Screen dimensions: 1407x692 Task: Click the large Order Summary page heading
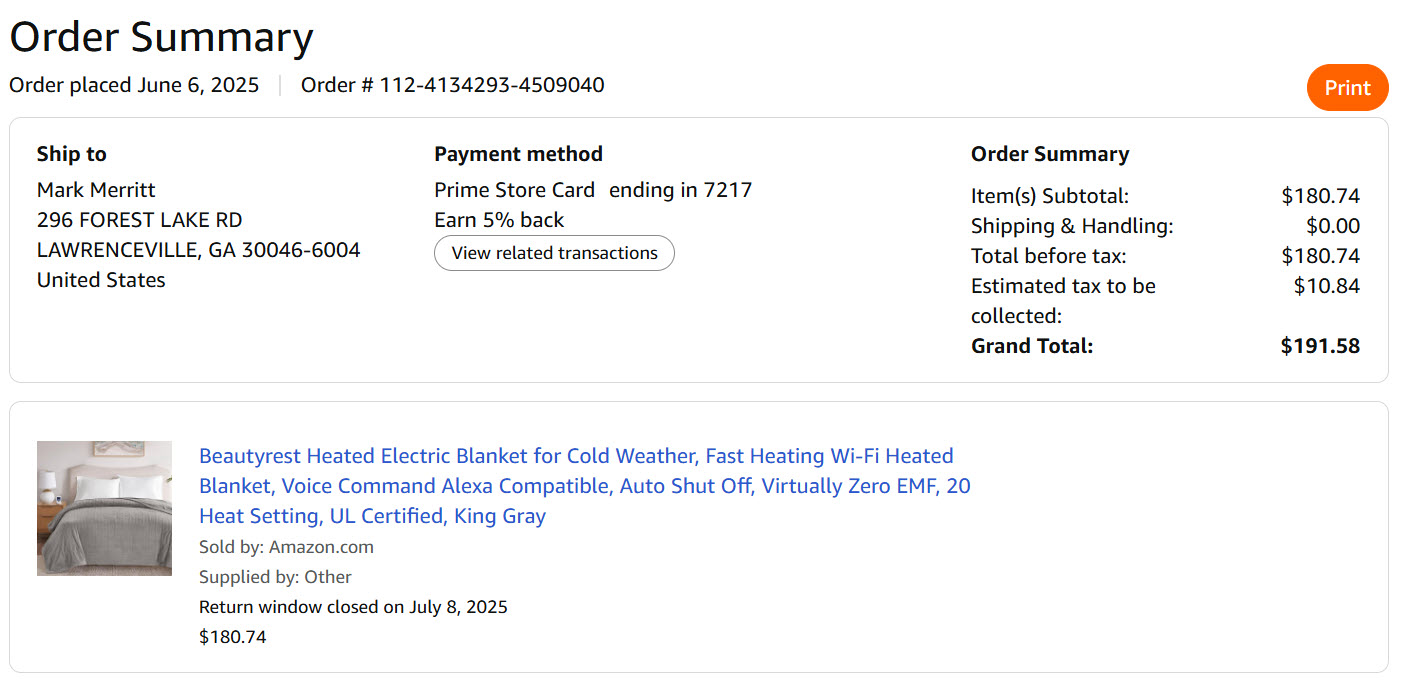[x=161, y=38]
